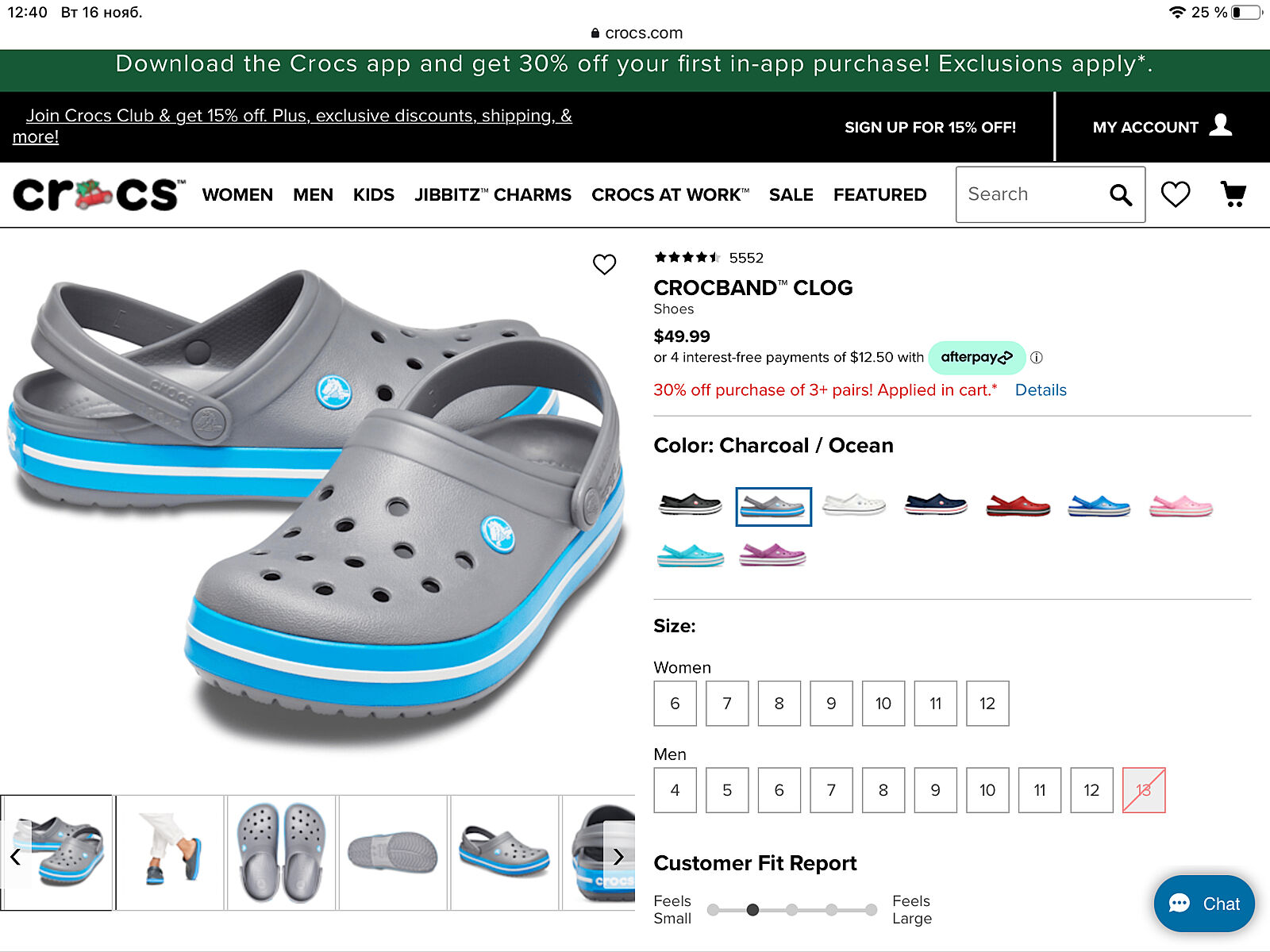
Task: Click Sign Up For 15% Off
Action: (x=930, y=128)
